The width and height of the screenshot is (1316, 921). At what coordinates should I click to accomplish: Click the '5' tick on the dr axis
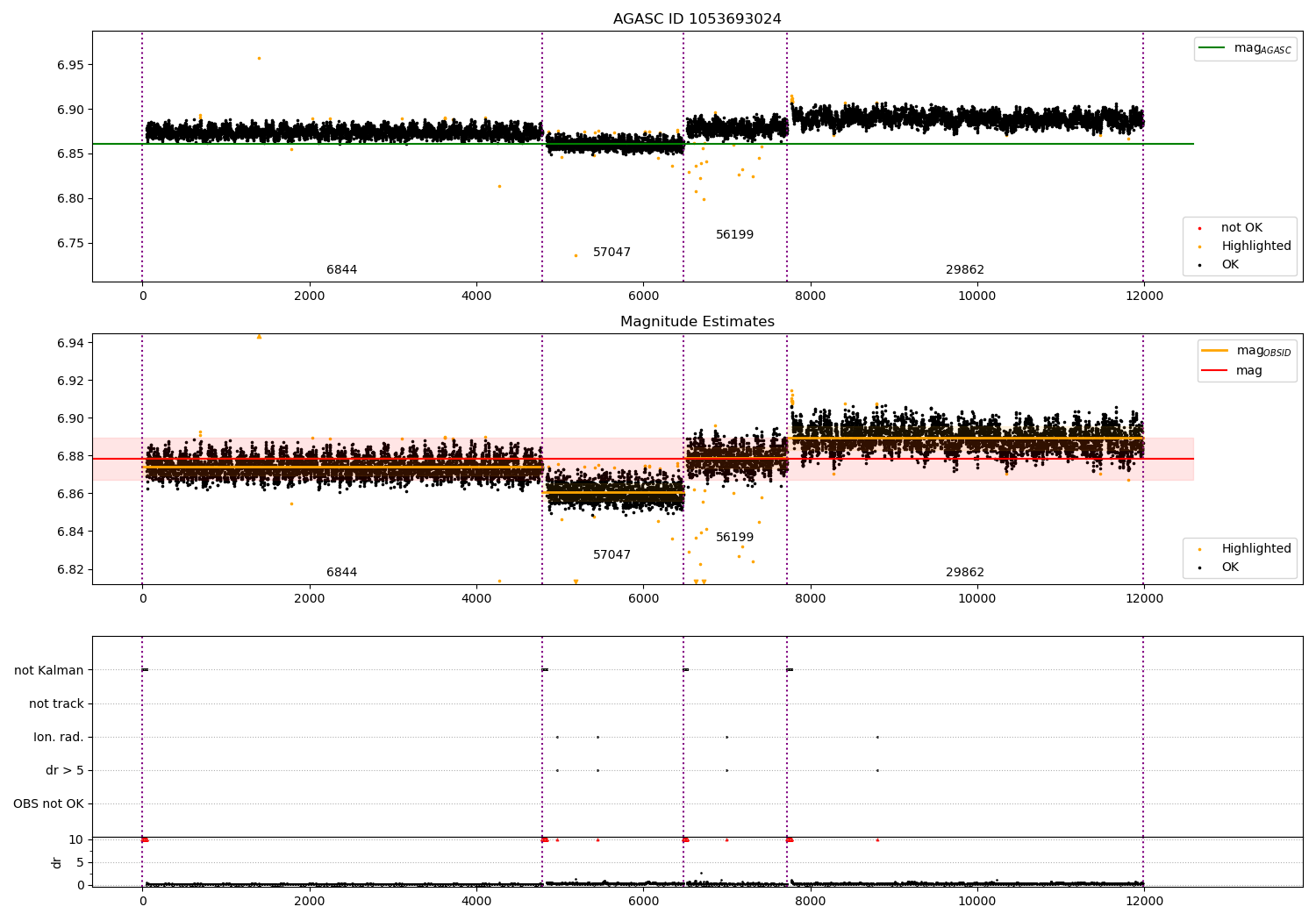[x=80, y=862]
